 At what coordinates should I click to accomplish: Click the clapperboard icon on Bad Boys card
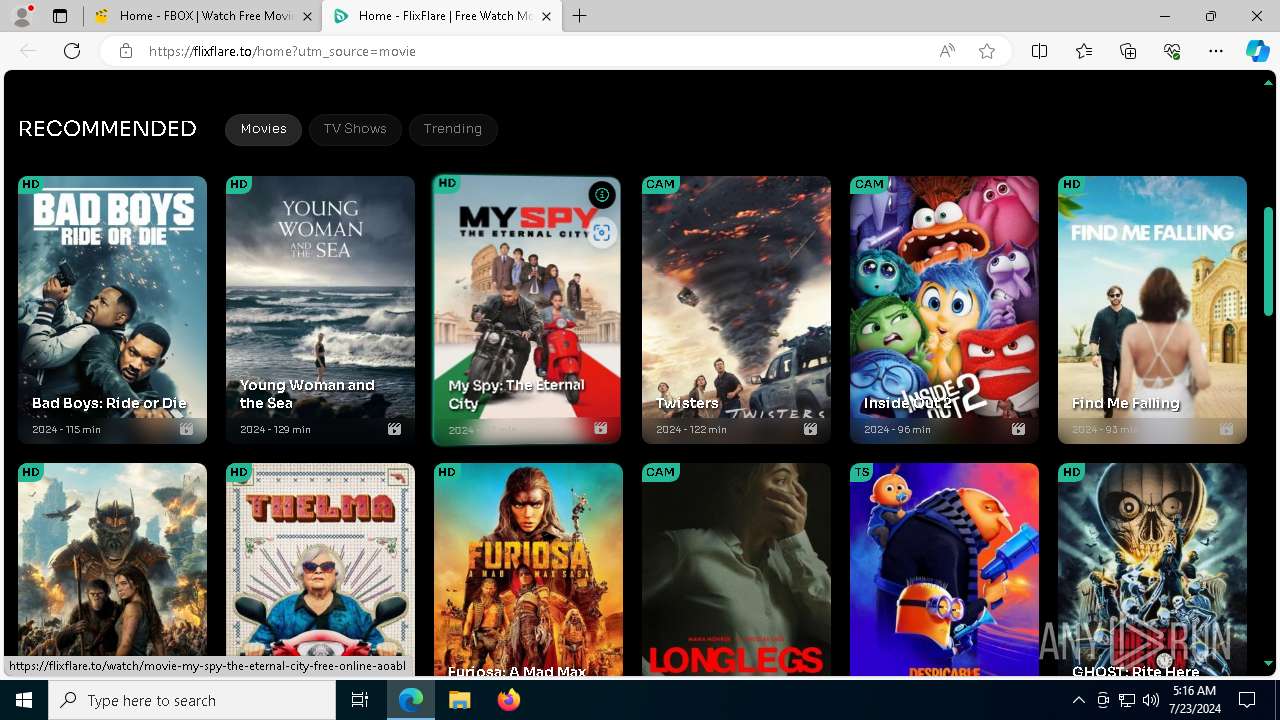pos(186,429)
